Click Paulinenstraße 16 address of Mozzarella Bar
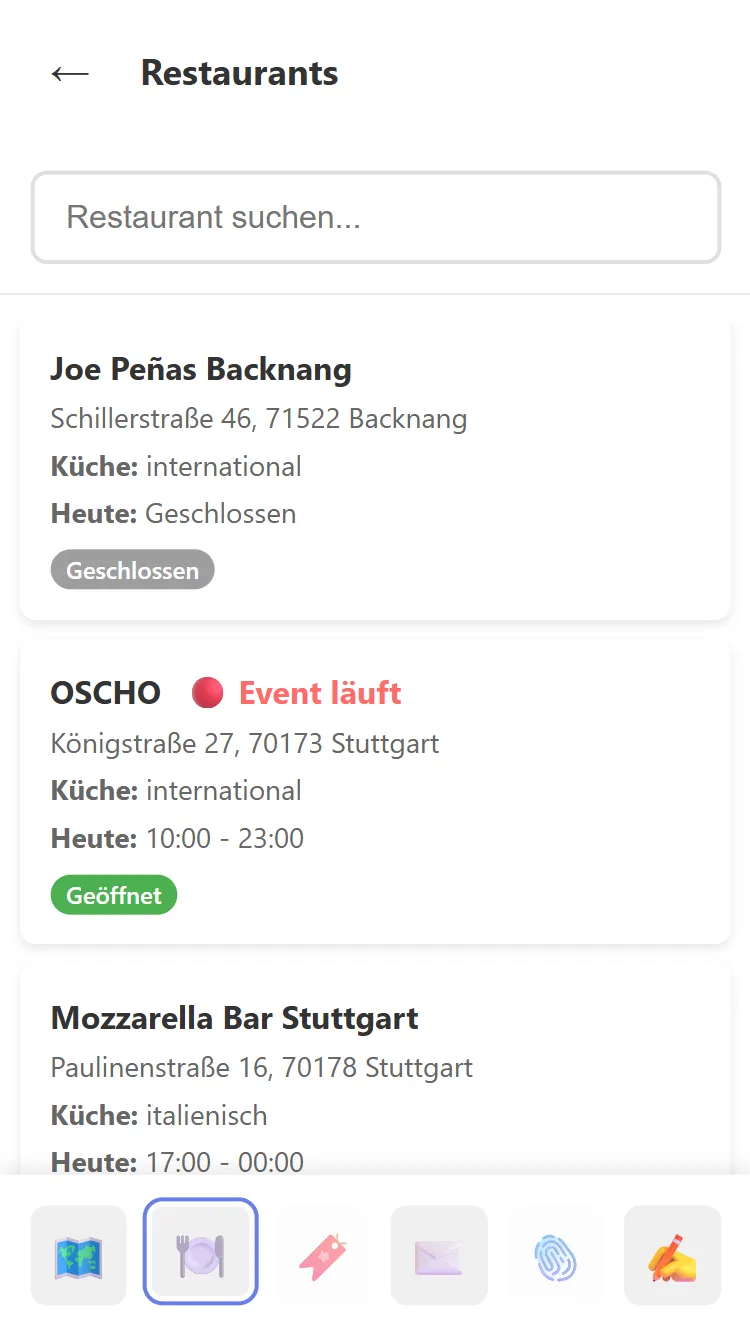750x1333 pixels. 262,1067
